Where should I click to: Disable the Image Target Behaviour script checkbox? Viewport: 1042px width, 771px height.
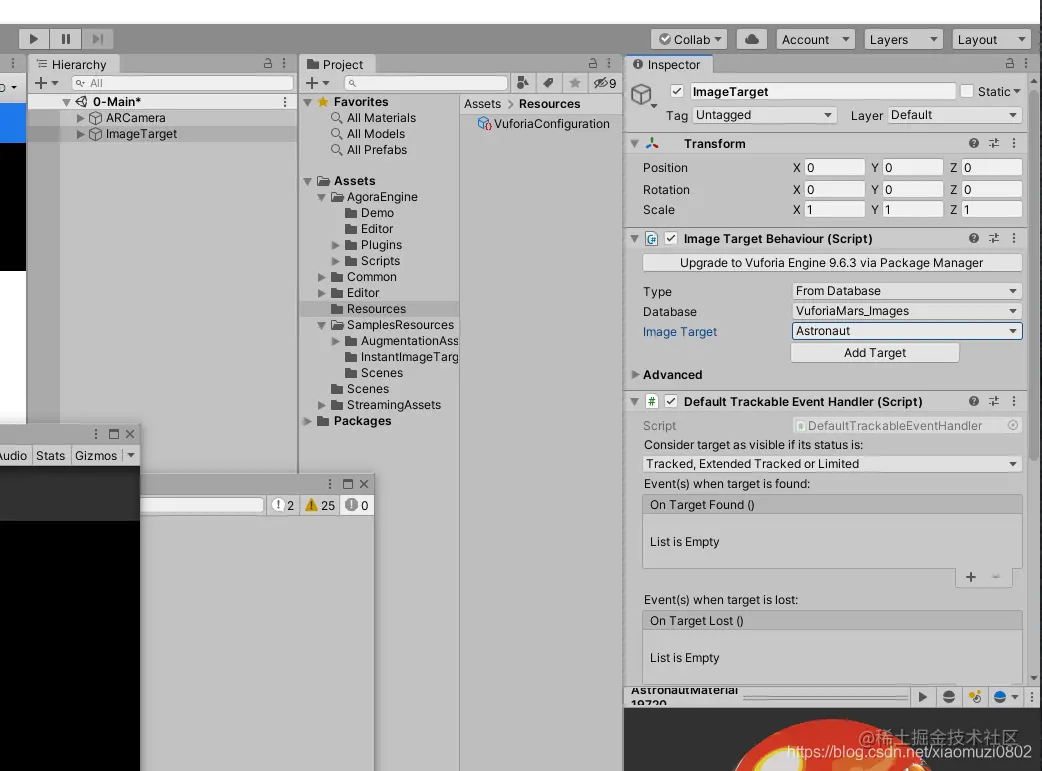coord(671,238)
